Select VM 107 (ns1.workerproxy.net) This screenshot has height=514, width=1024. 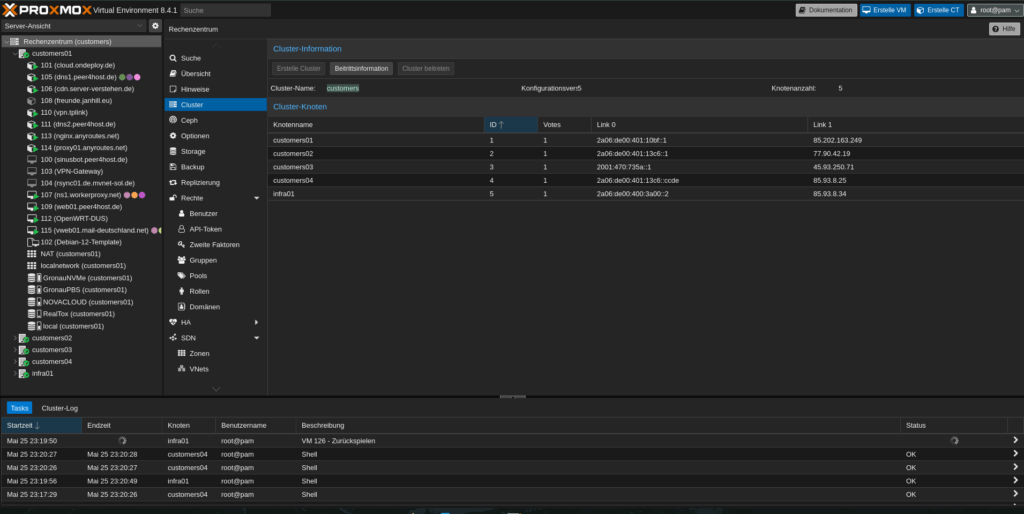(x=80, y=194)
